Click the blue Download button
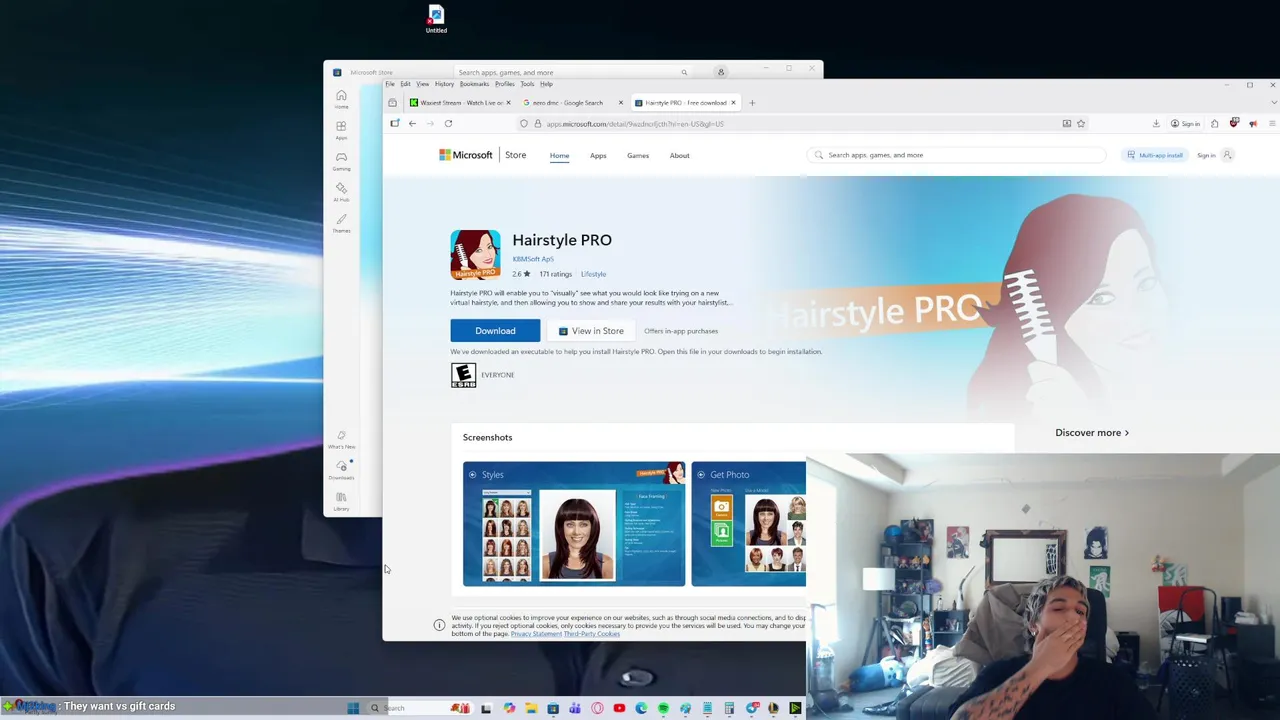Image resolution: width=1280 pixels, height=720 pixels. pyautogui.click(x=495, y=331)
